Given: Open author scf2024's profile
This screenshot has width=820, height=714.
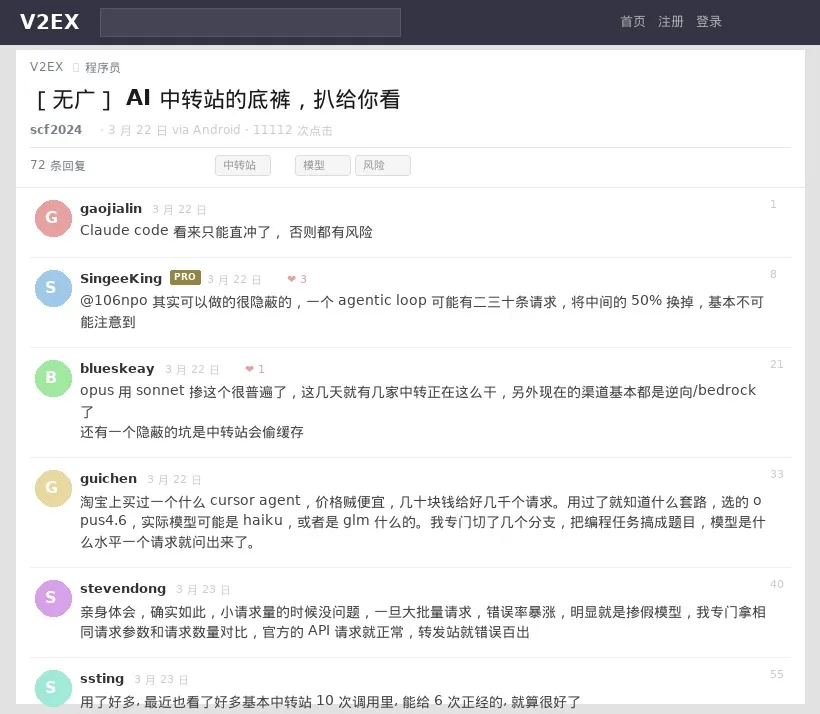Looking at the screenshot, I should tap(56, 130).
